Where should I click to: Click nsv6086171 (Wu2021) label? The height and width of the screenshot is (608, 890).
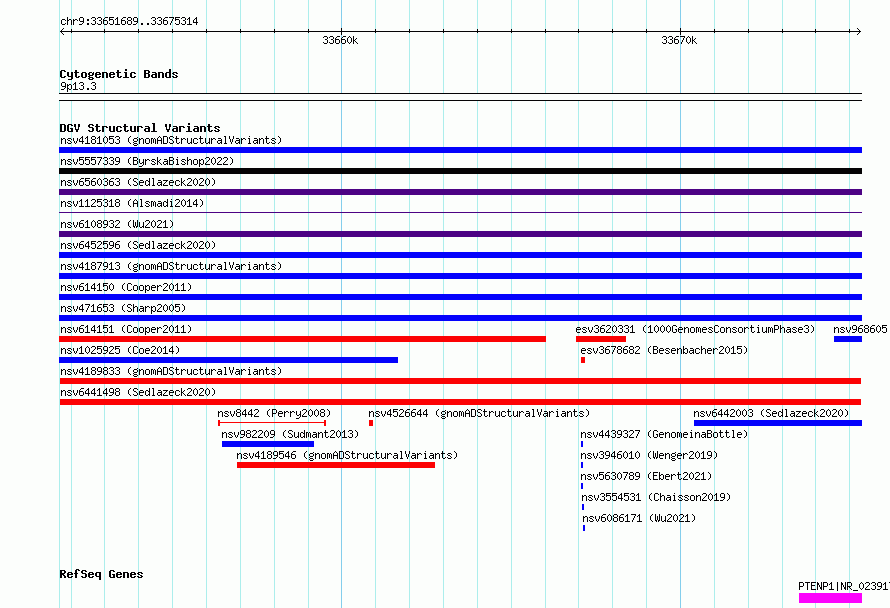pyautogui.click(x=639, y=518)
